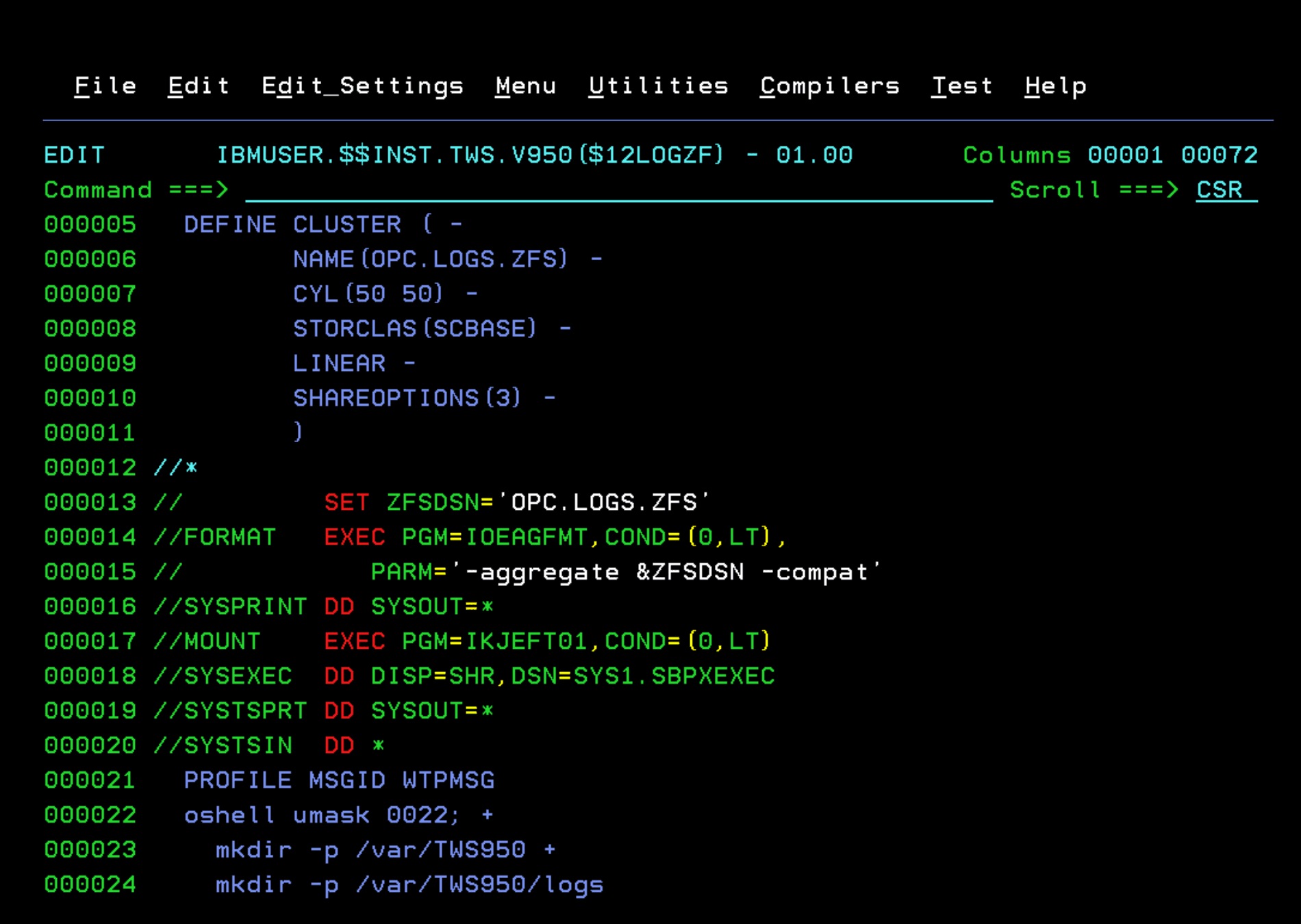Open the Help menu
This screenshot has width=1301, height=924.
coord(1055,86)
